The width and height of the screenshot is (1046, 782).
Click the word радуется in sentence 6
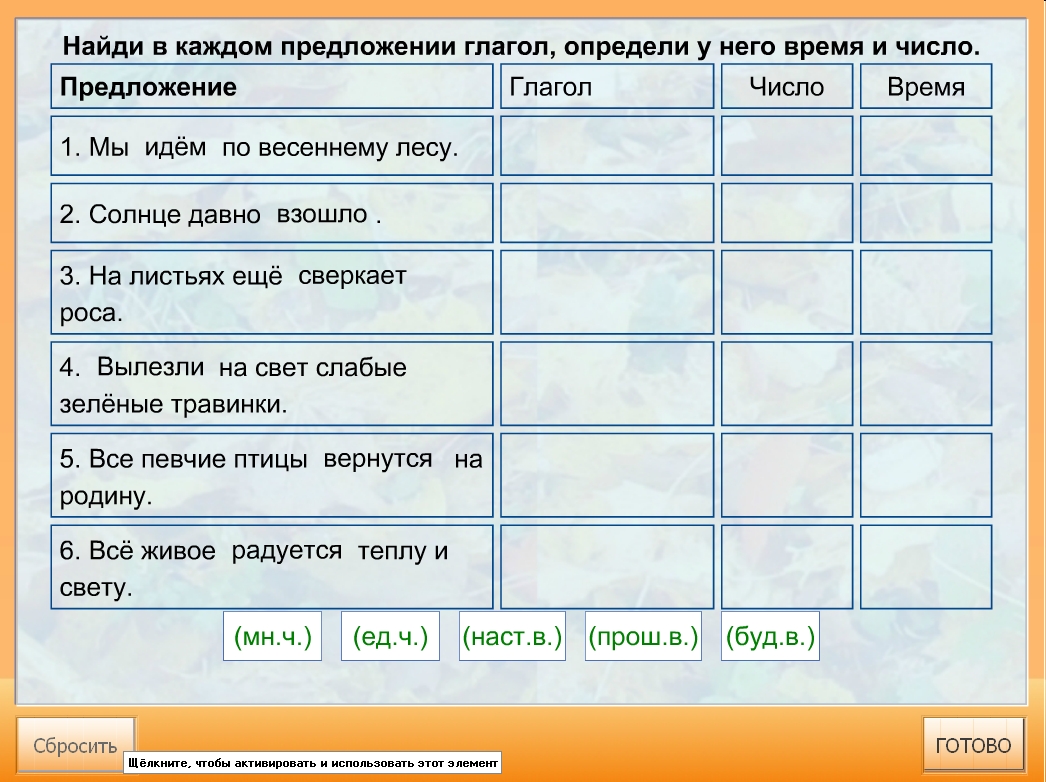(x=287, y=550)
